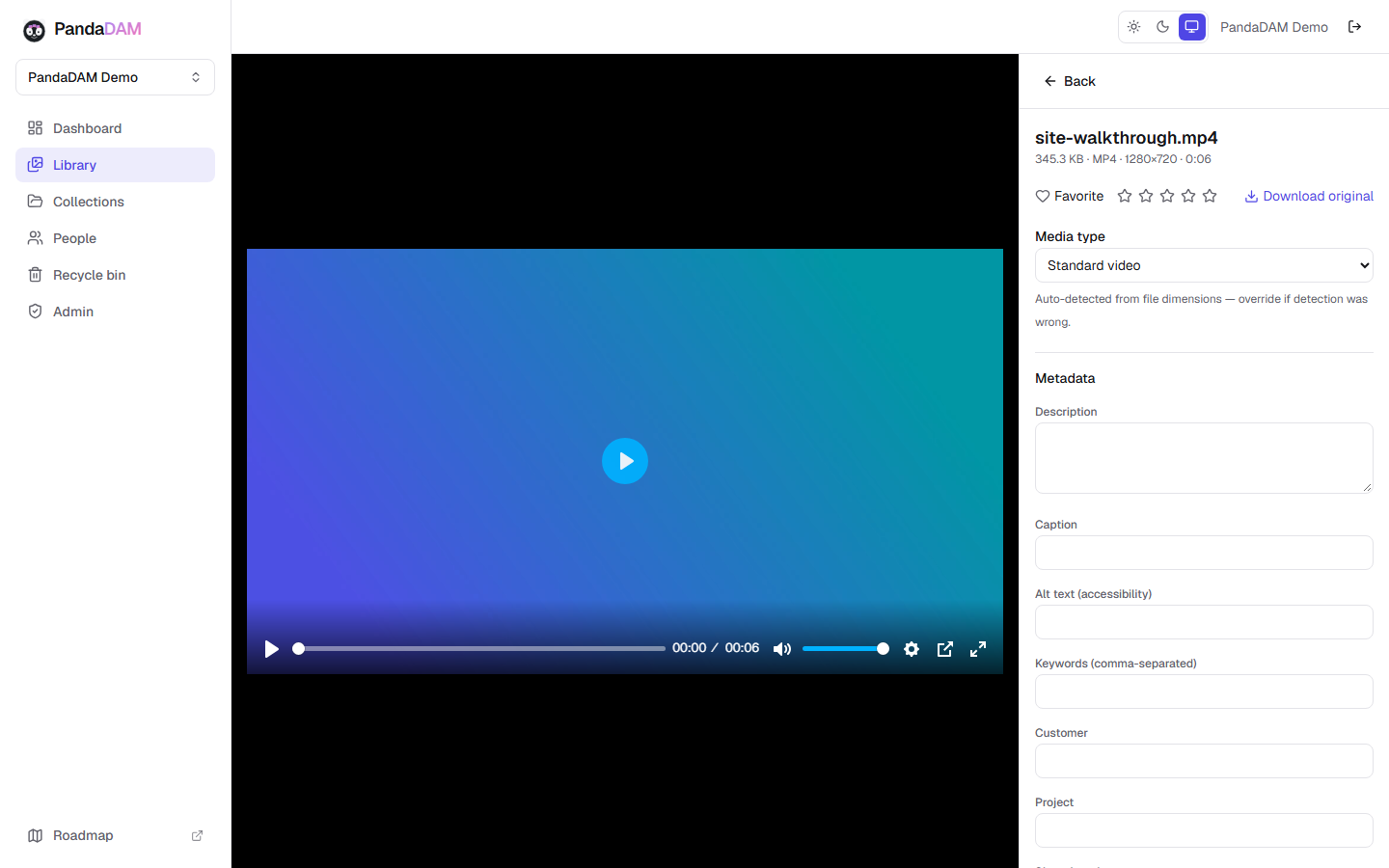Open video in picture-in-picture
This screenshot has width=1389, height=868.
click(945, 649)
